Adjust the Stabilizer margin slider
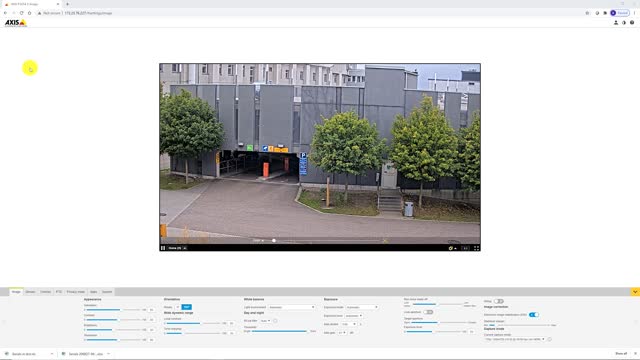The height and width of the screenshot is (360, 640). coord(519,325)
